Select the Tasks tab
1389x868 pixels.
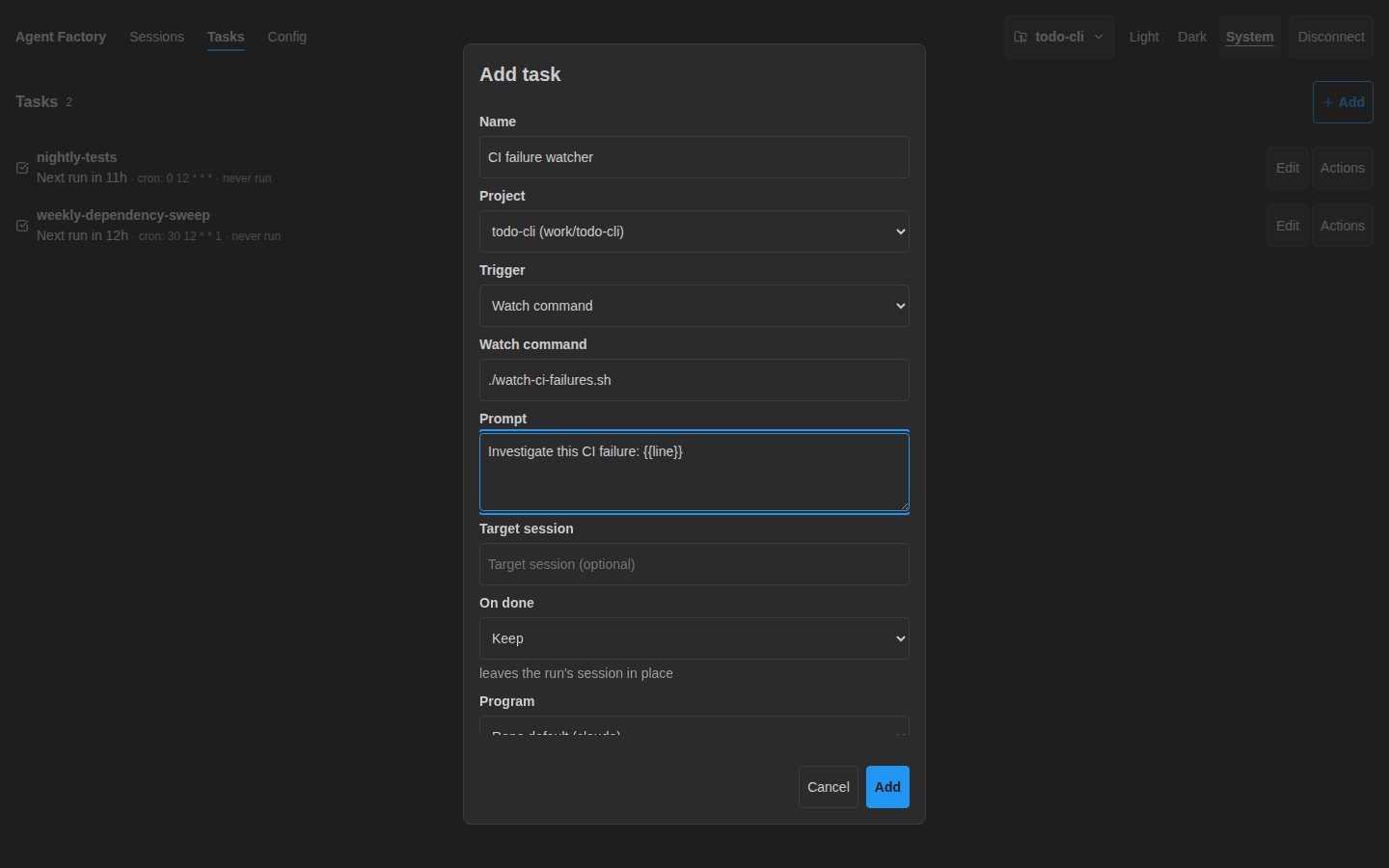click(x=226, y=37)
